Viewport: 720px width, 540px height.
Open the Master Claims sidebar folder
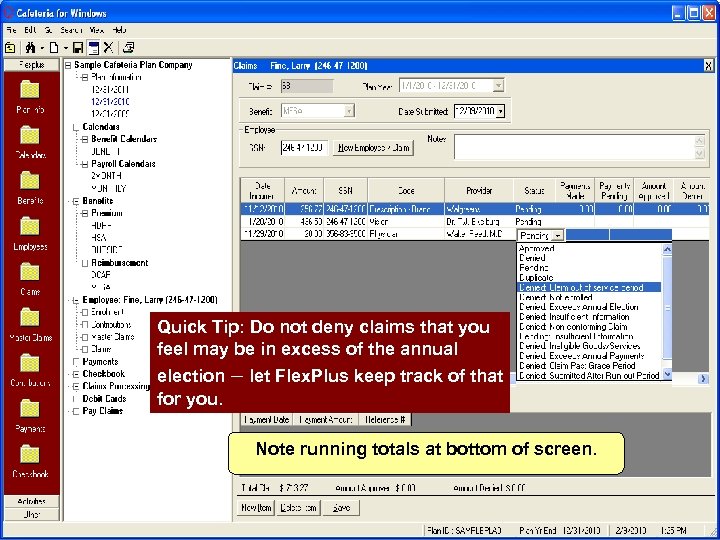coord(30,325)
